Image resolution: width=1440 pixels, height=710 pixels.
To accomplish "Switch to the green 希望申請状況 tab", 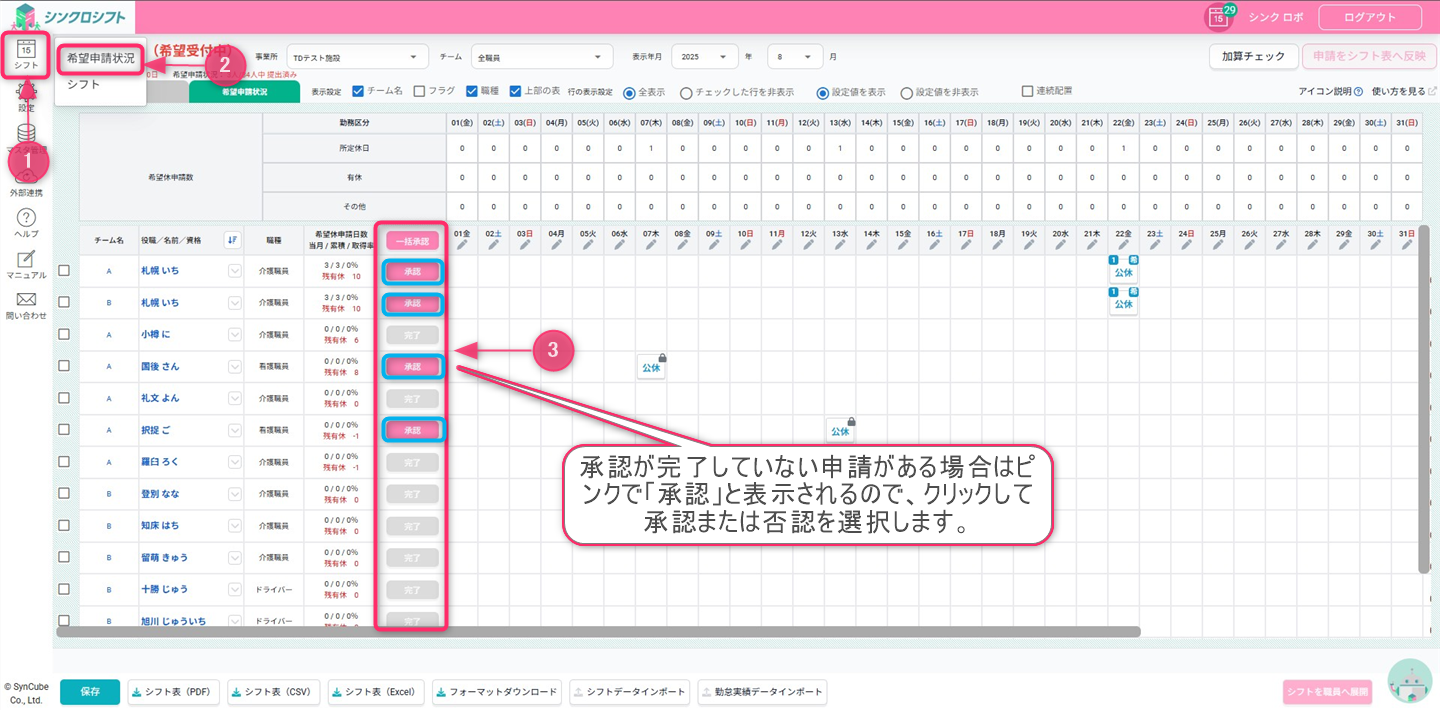I will [244, 92].
